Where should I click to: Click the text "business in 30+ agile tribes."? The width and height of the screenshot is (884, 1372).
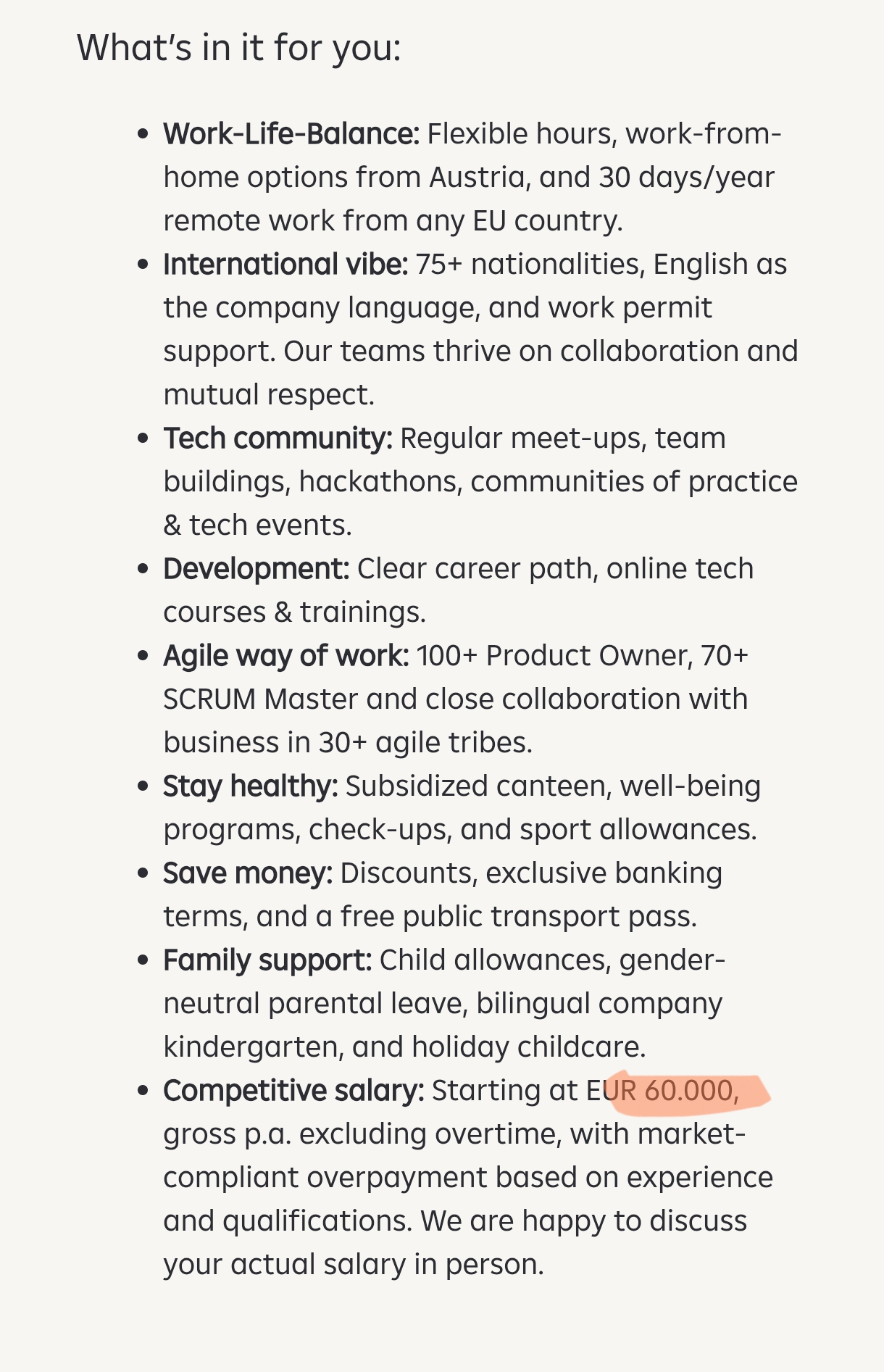pyautogui.click(x=348, y=743)
